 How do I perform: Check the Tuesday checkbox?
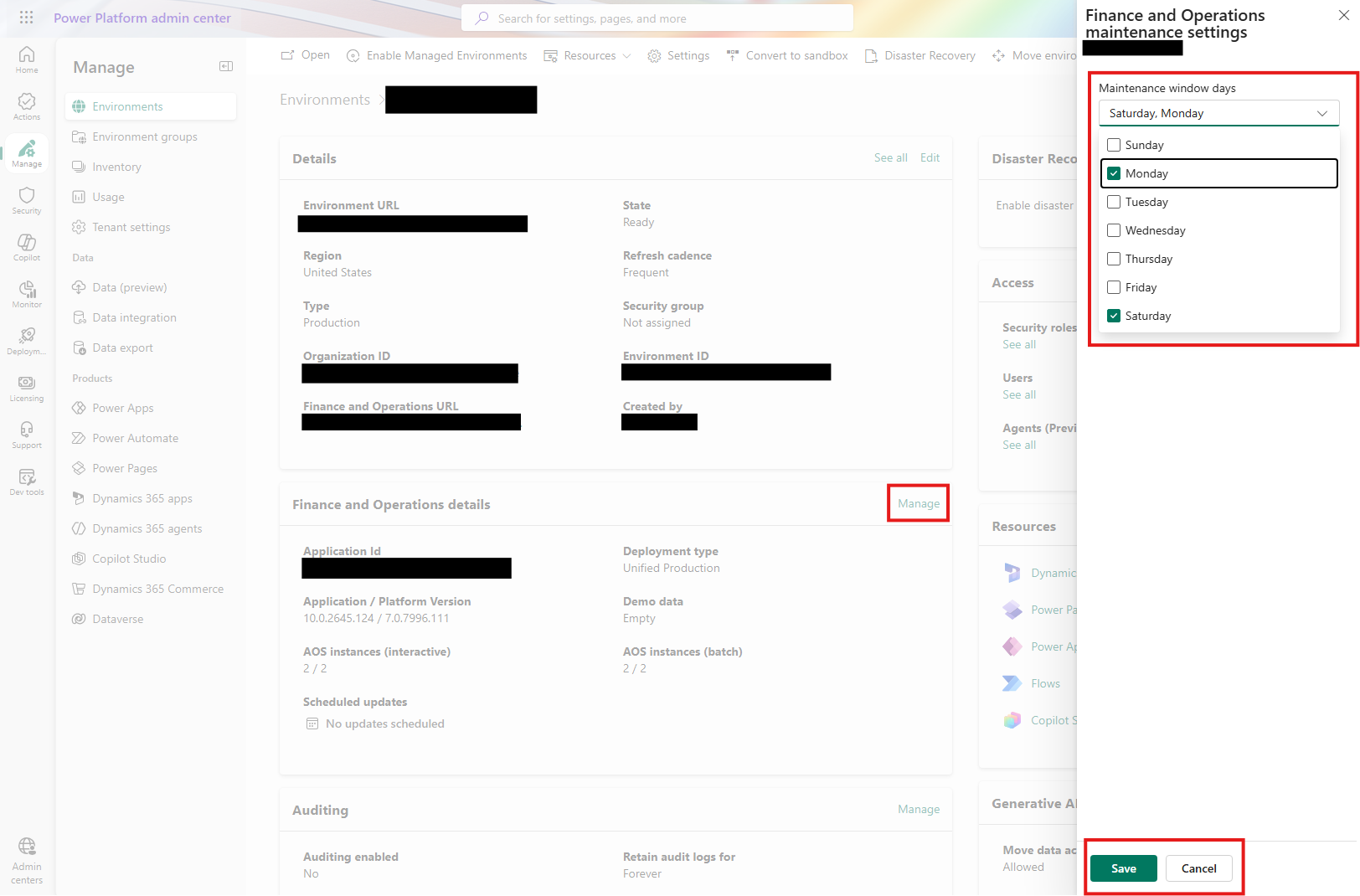pyautogui.click(x=1114, y=202)
